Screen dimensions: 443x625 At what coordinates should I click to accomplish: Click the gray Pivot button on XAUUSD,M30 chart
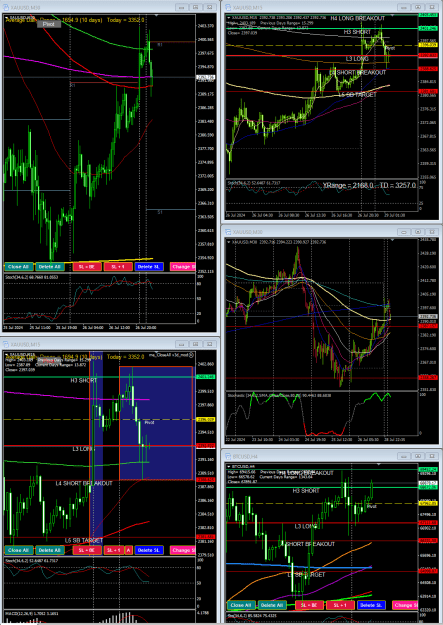click(49, 24)
